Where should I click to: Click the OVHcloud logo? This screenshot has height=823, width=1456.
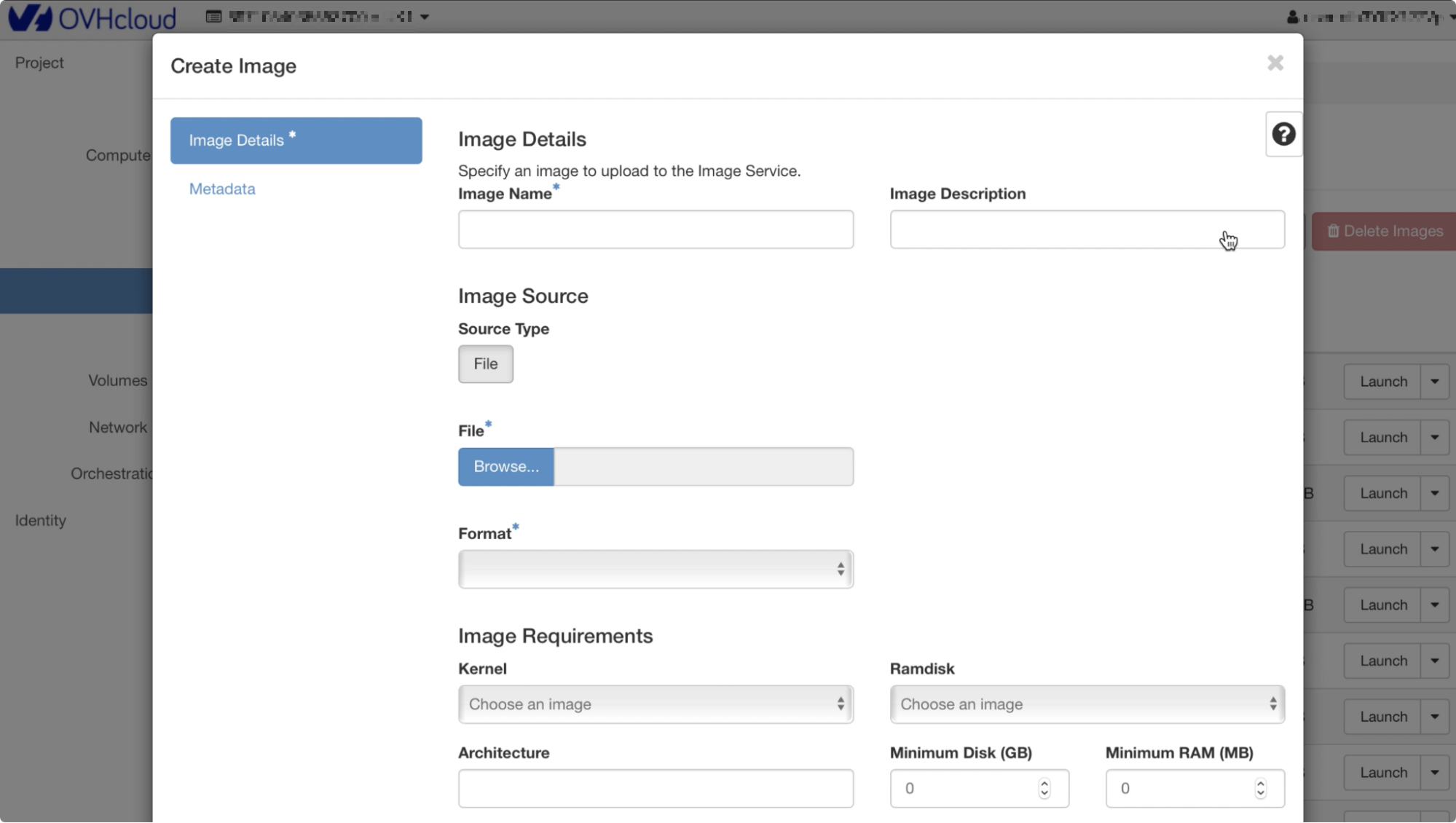(x=93, y=17)
